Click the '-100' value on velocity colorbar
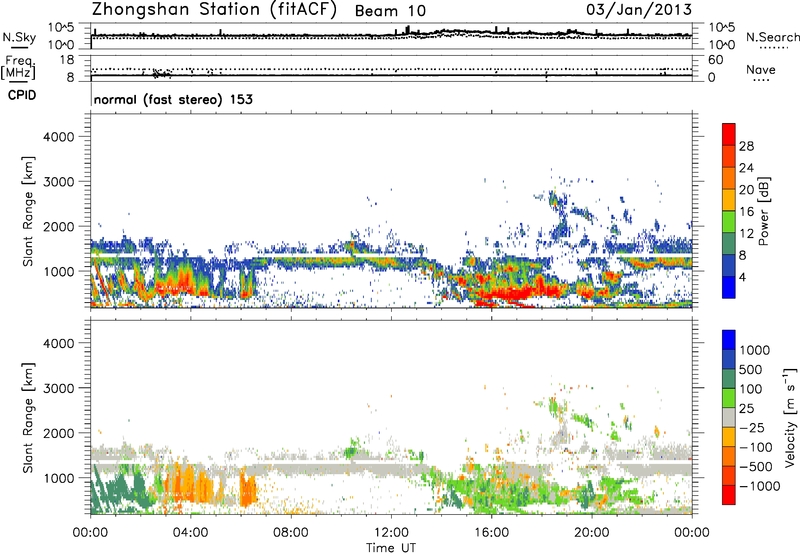 tap(756, 447)
